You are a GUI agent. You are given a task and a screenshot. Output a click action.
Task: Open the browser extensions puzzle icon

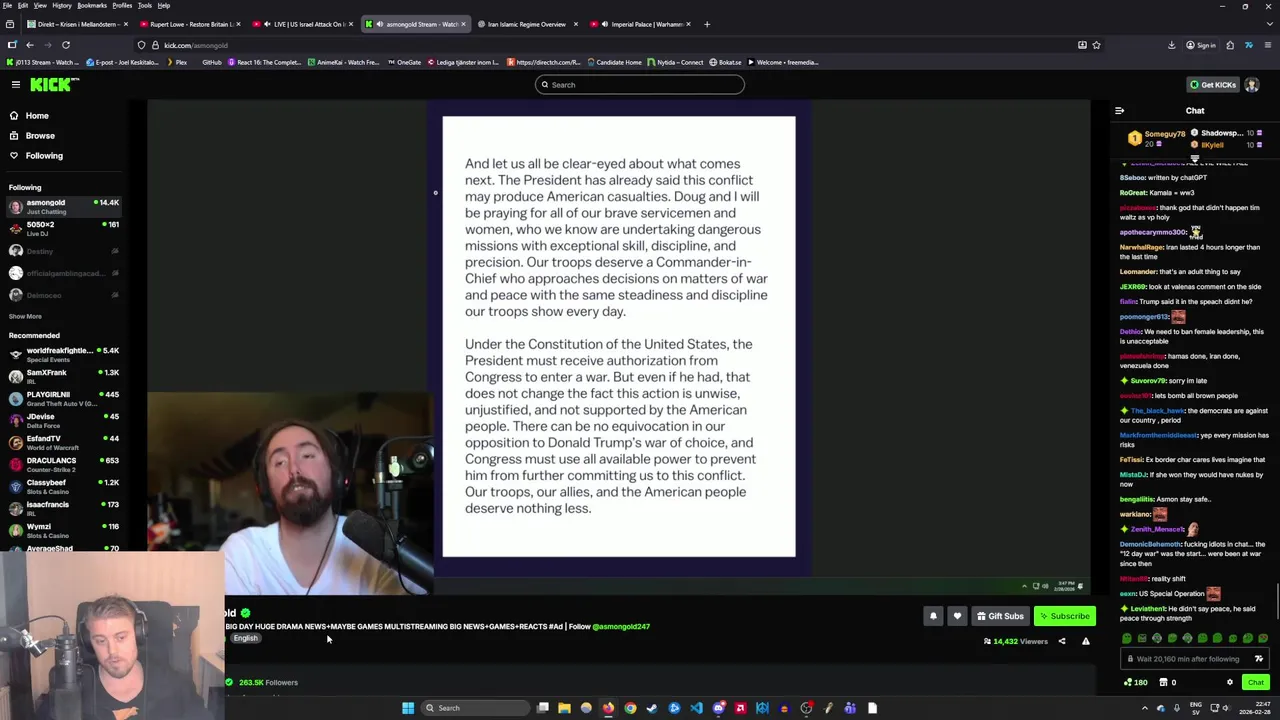click(1230, 45)
